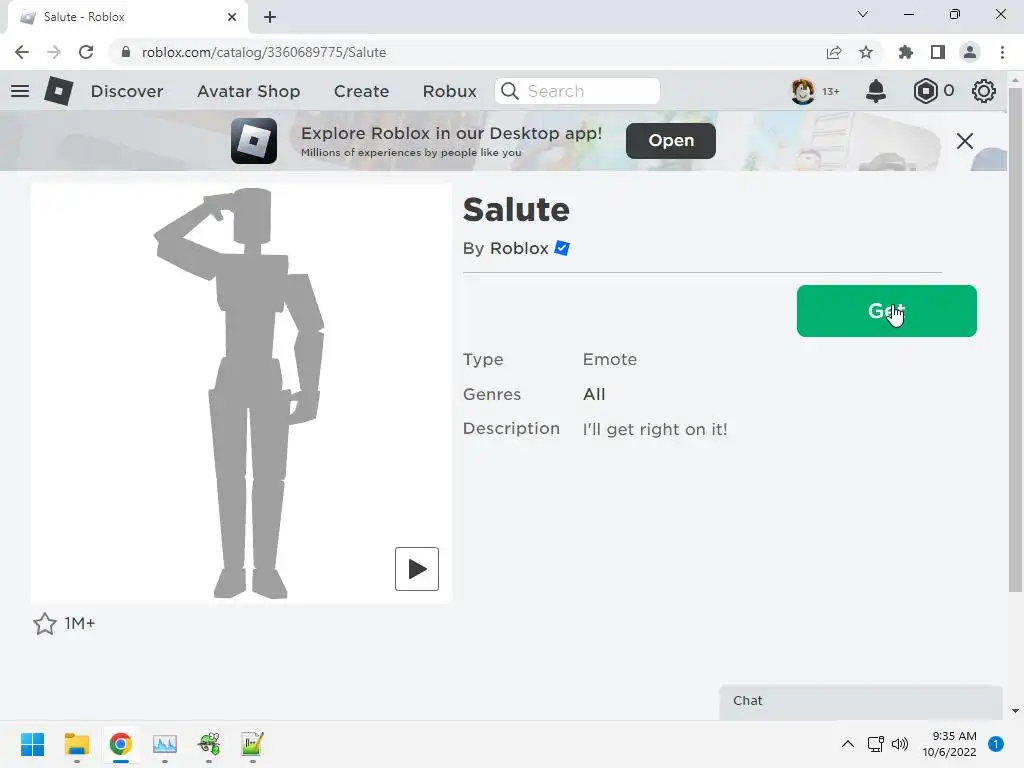The image size is (1024, 768).
Task: Open the Roblox creator link
Action: [519, 248]
